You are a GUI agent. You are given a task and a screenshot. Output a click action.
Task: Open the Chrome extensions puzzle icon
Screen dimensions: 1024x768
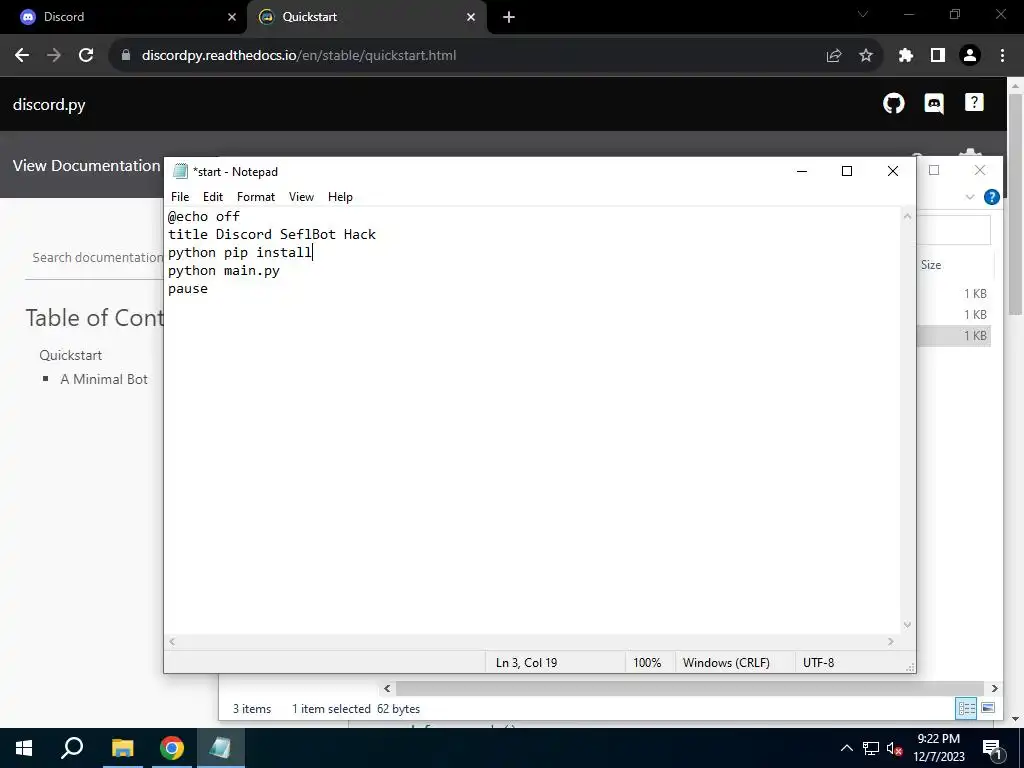(905, 56)
